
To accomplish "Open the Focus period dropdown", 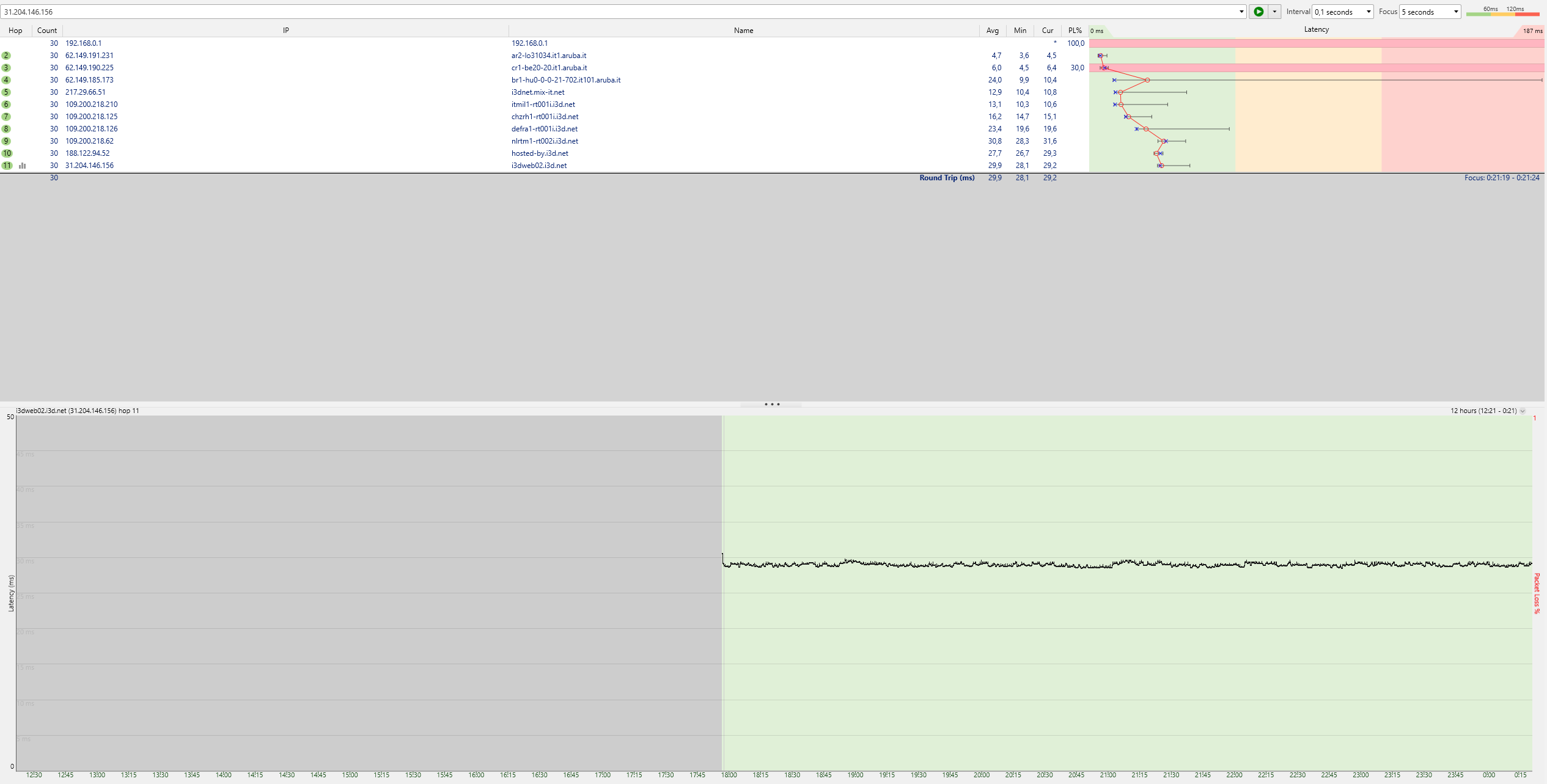I will (1455, 12).
